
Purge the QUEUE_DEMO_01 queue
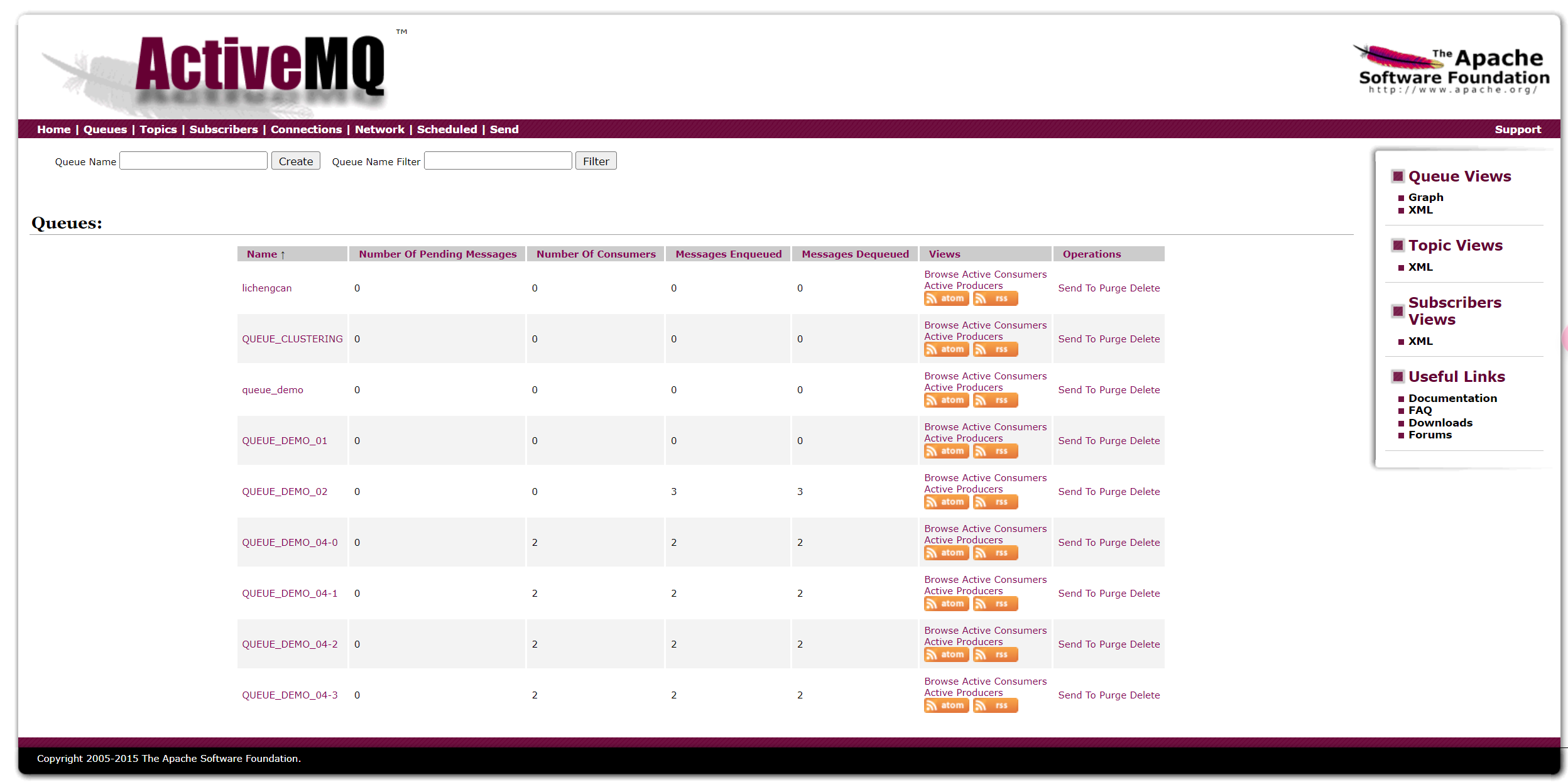click(1112, 441)
